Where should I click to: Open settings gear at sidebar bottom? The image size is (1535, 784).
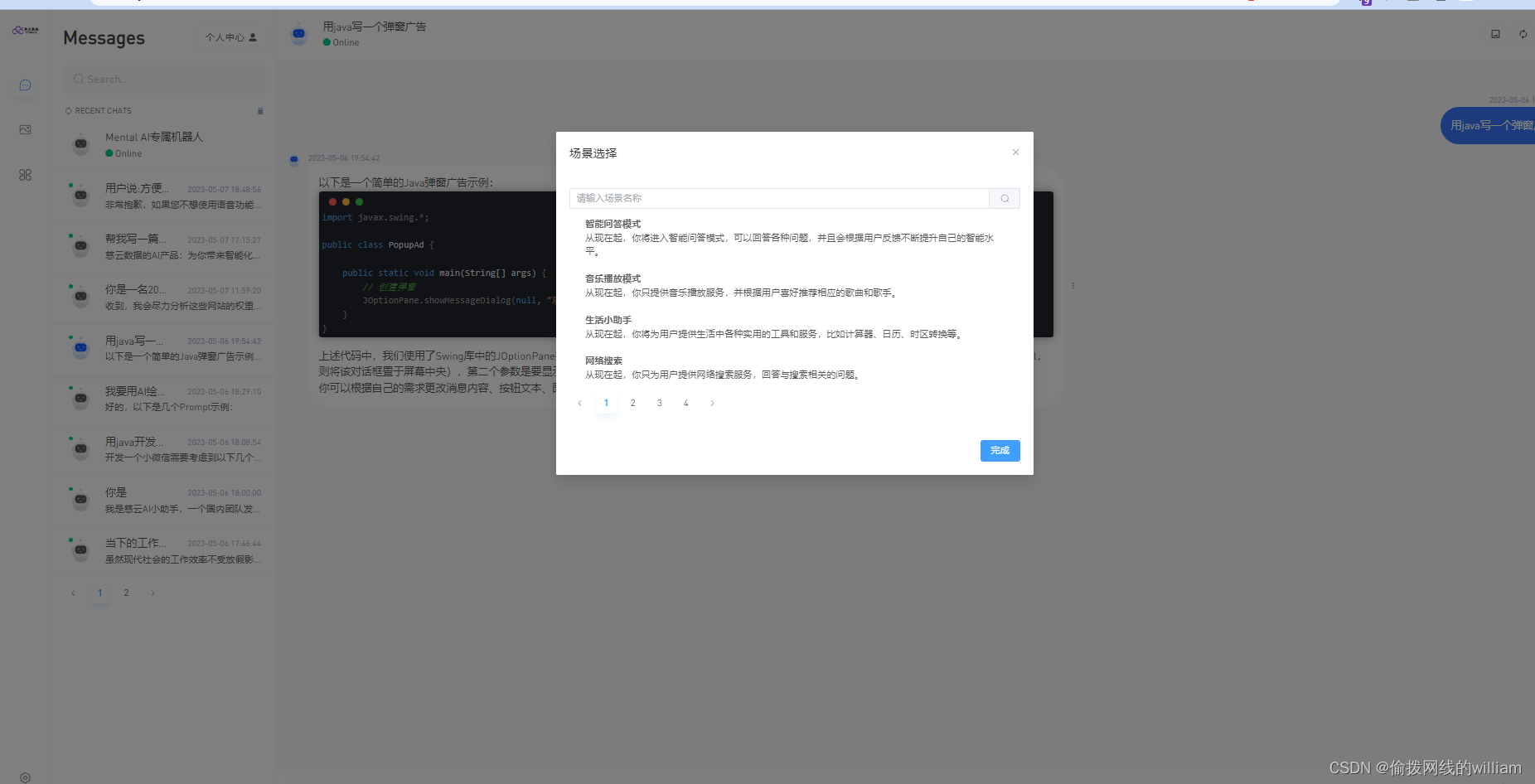click(x=25, y=777)
